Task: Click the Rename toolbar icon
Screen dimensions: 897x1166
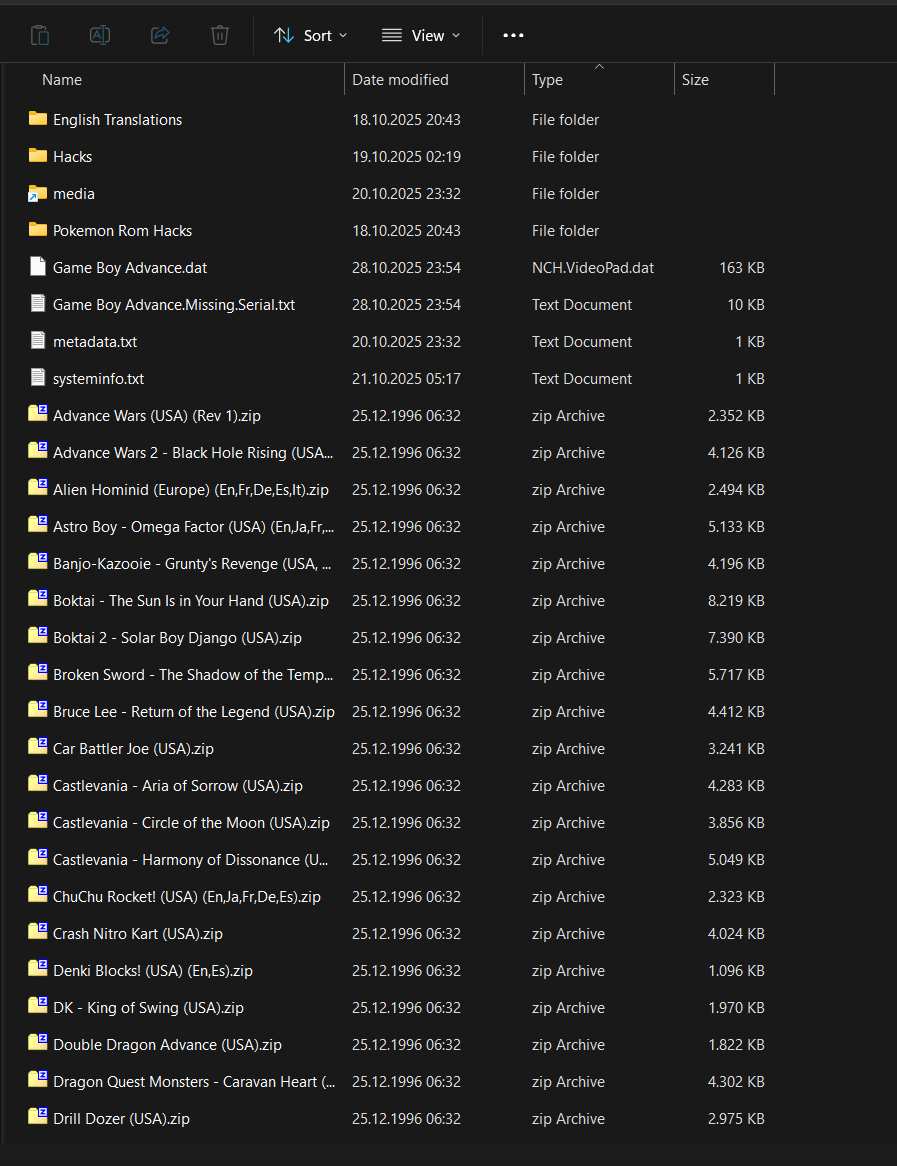Action: coord(100,35)
